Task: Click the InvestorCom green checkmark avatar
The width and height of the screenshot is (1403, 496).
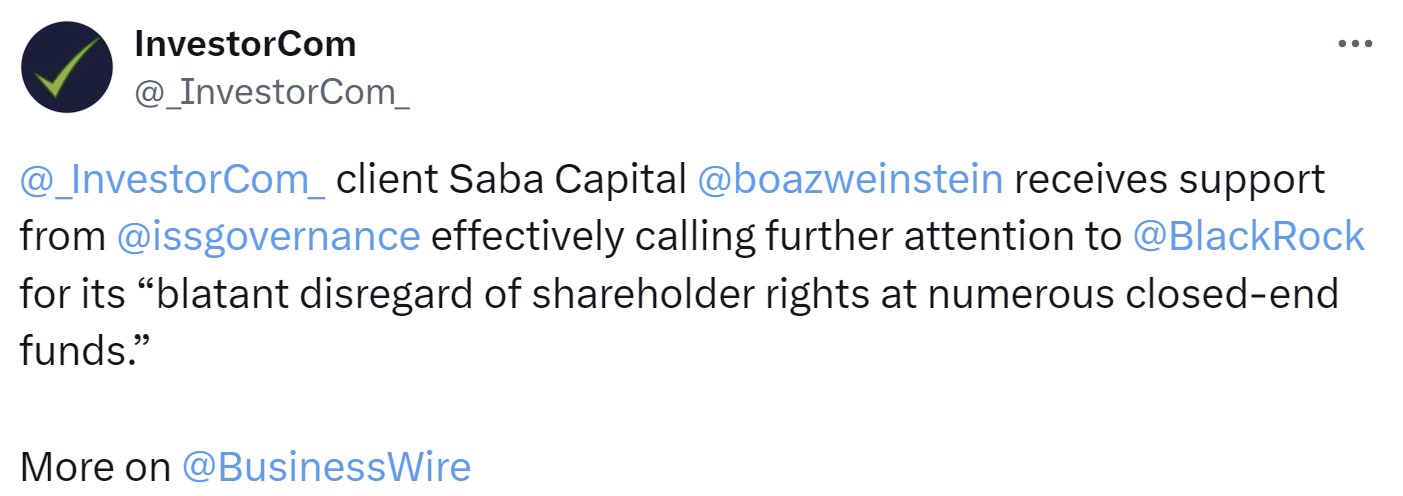Action: click(x=66, y=67)
